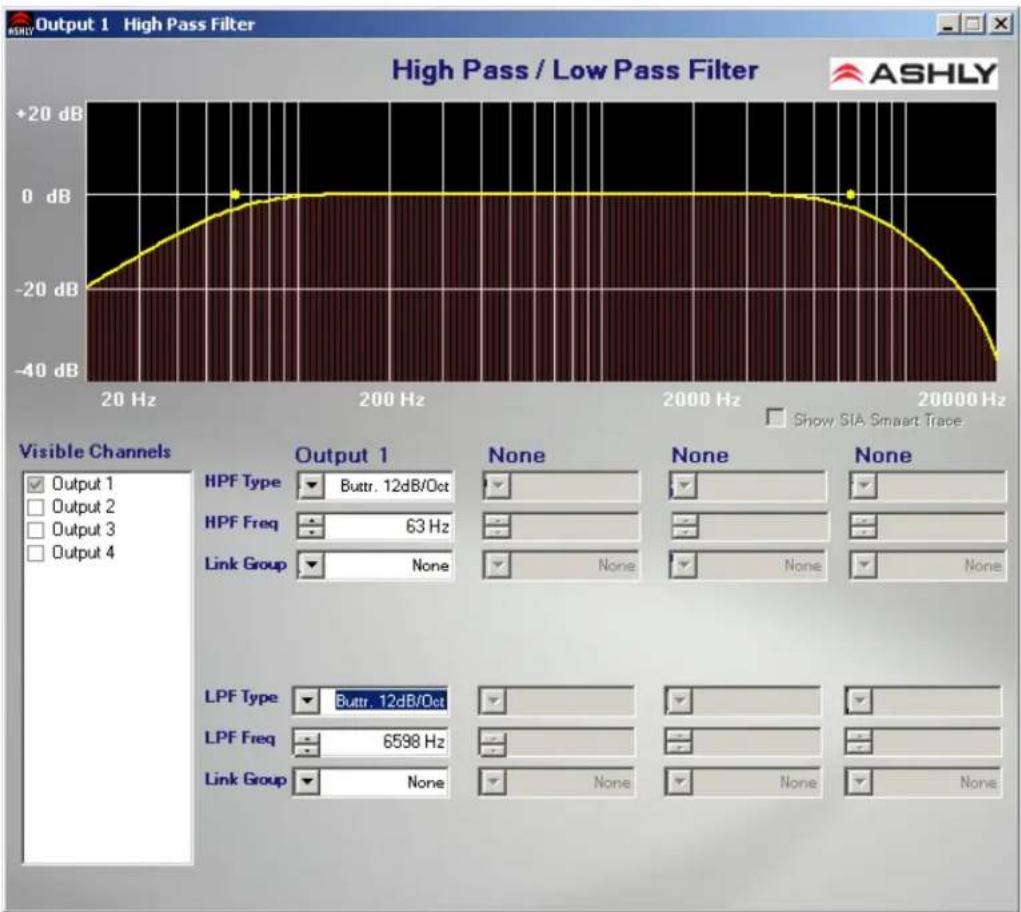Viewport: 1021px width, 912px height.
Task: Open the Output 1 LPF Type dropdown
Action: (306, 701)
